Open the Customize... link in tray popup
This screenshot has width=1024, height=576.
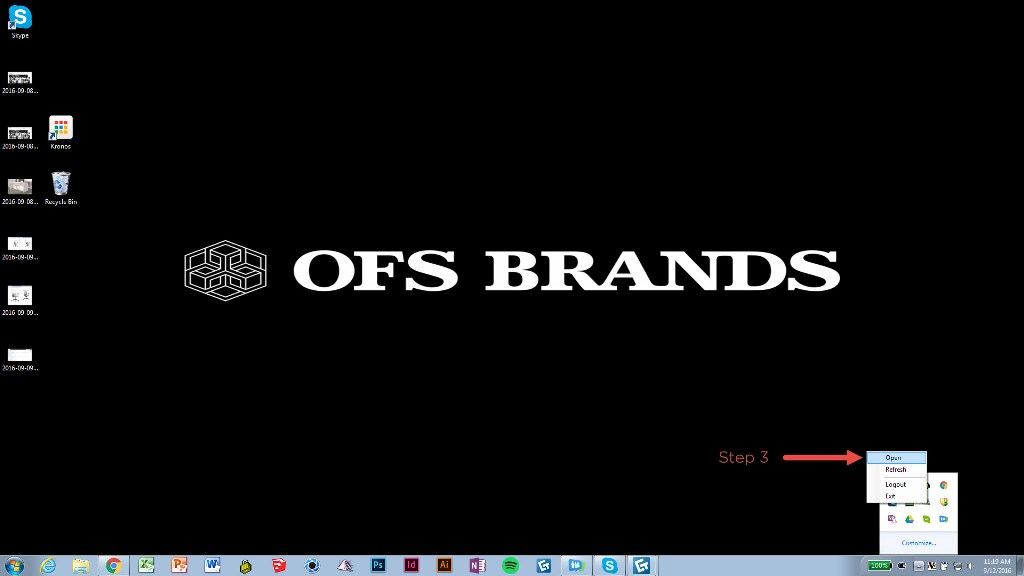pyautogui.click(x=918, y=543)
